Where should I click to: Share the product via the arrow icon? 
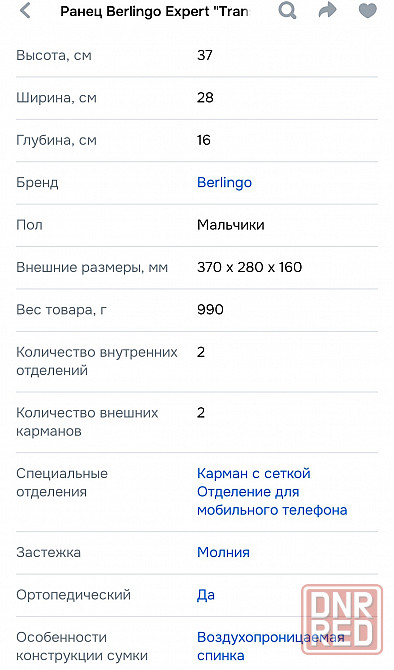[327, 11]
